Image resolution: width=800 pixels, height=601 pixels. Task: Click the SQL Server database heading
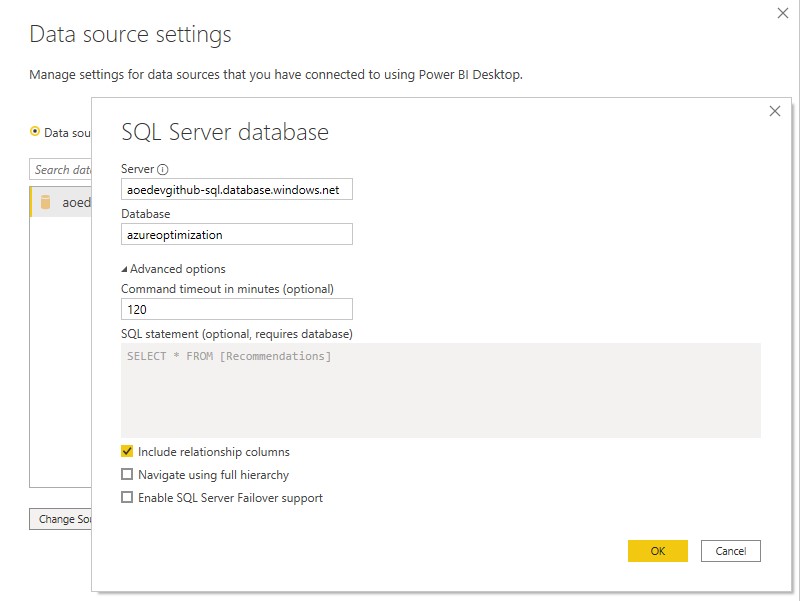(x=225, y=132)
